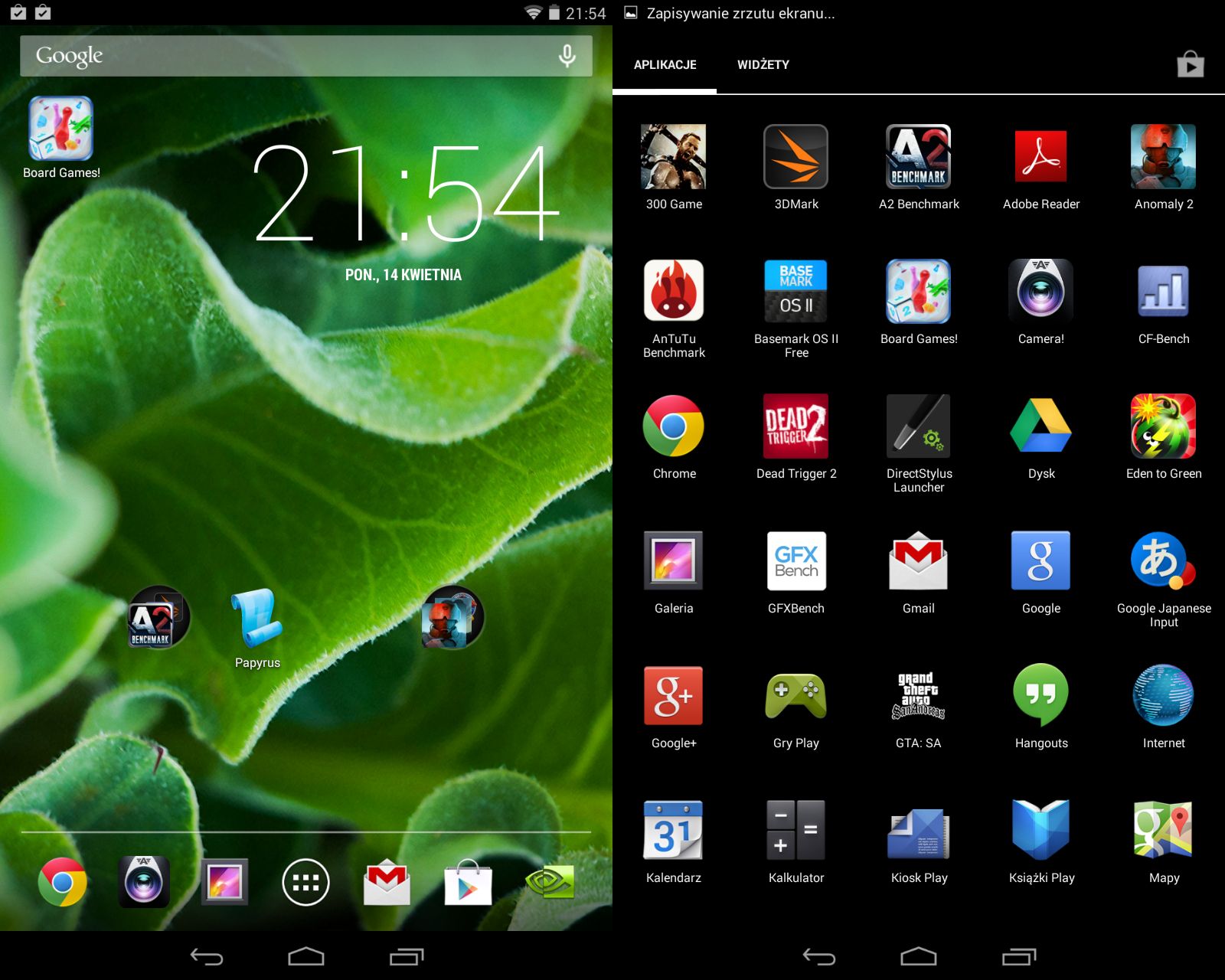
Task: Tap Back below the home screen
Action: coord(207,956)
